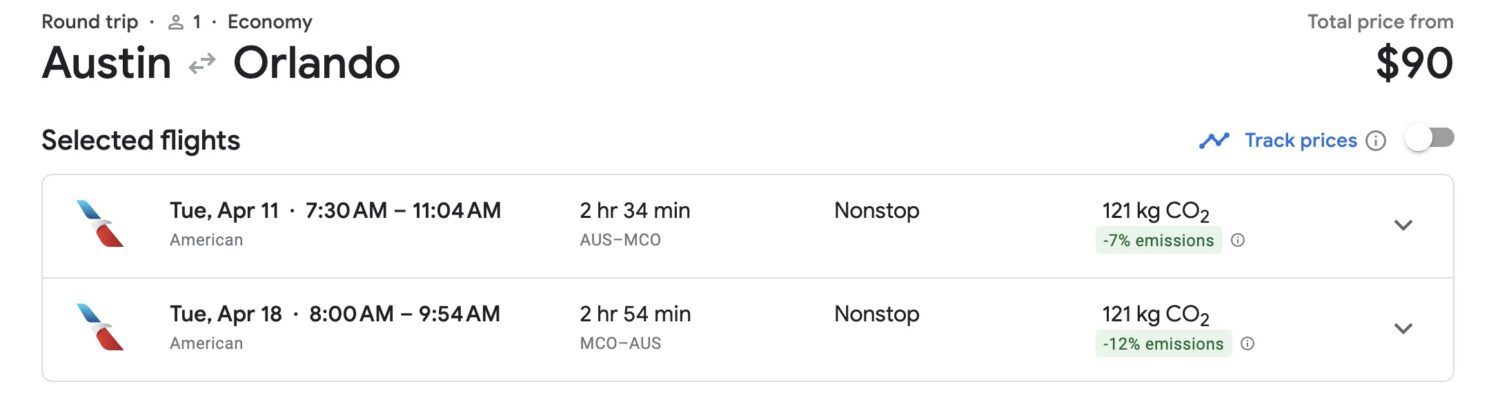Open info icon next to -12% emissions
The width and height of the screenshot is (1500, 411).
[x=1247, y=344]
